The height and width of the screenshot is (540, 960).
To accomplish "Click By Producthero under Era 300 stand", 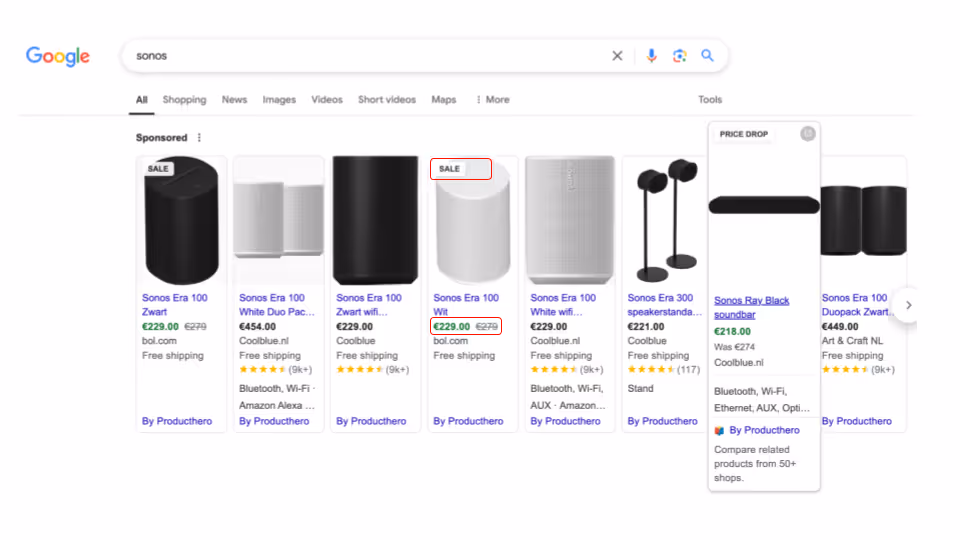I will click(662, 421).
